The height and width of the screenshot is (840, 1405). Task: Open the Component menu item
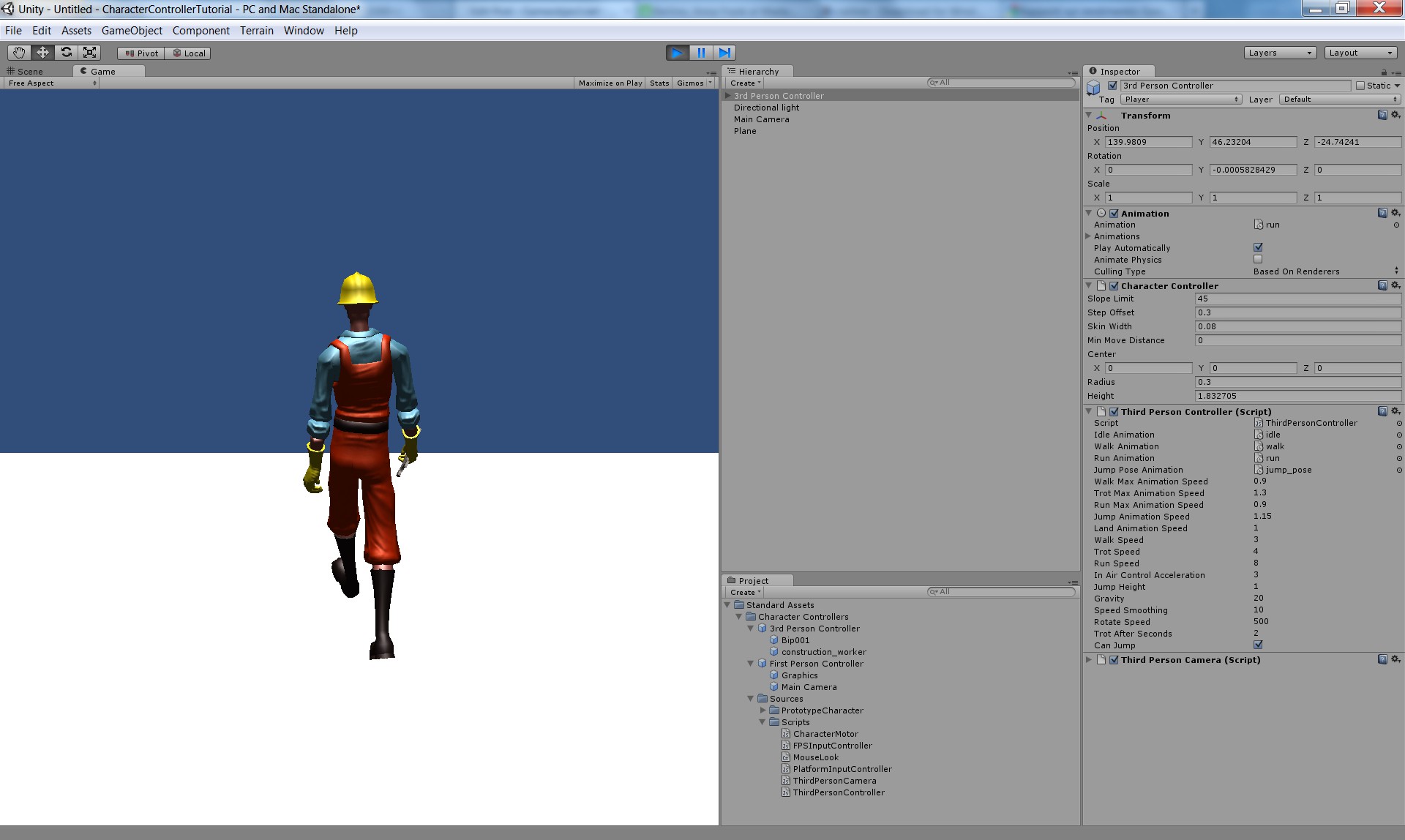click(x=200, y=30)
